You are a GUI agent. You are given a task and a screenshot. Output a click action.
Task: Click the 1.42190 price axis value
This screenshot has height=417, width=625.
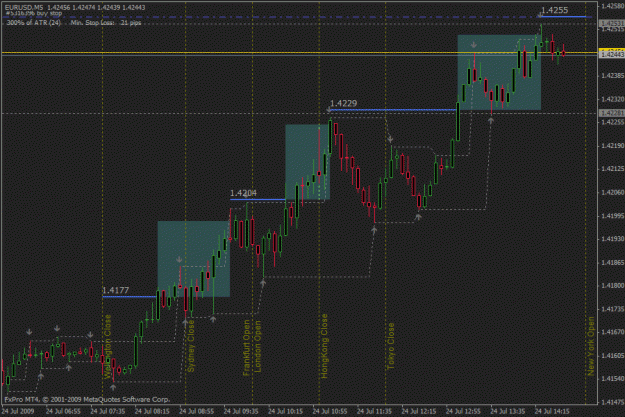coord(613,146)
